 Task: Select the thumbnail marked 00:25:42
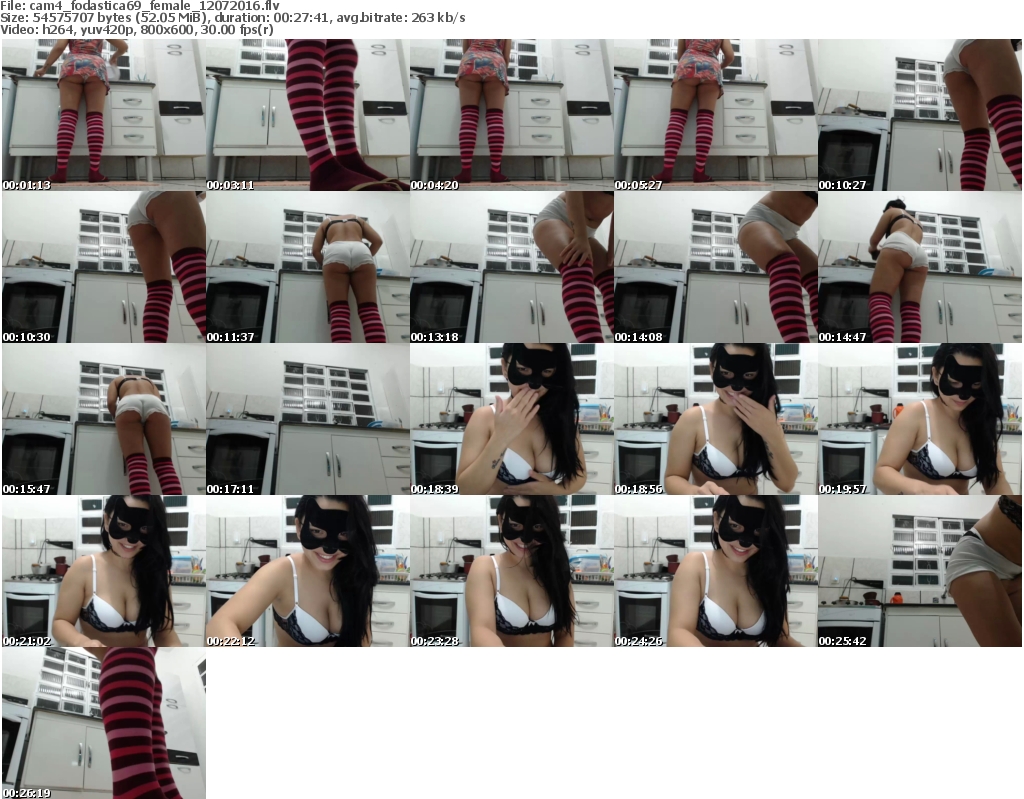[x=920, y=571]
